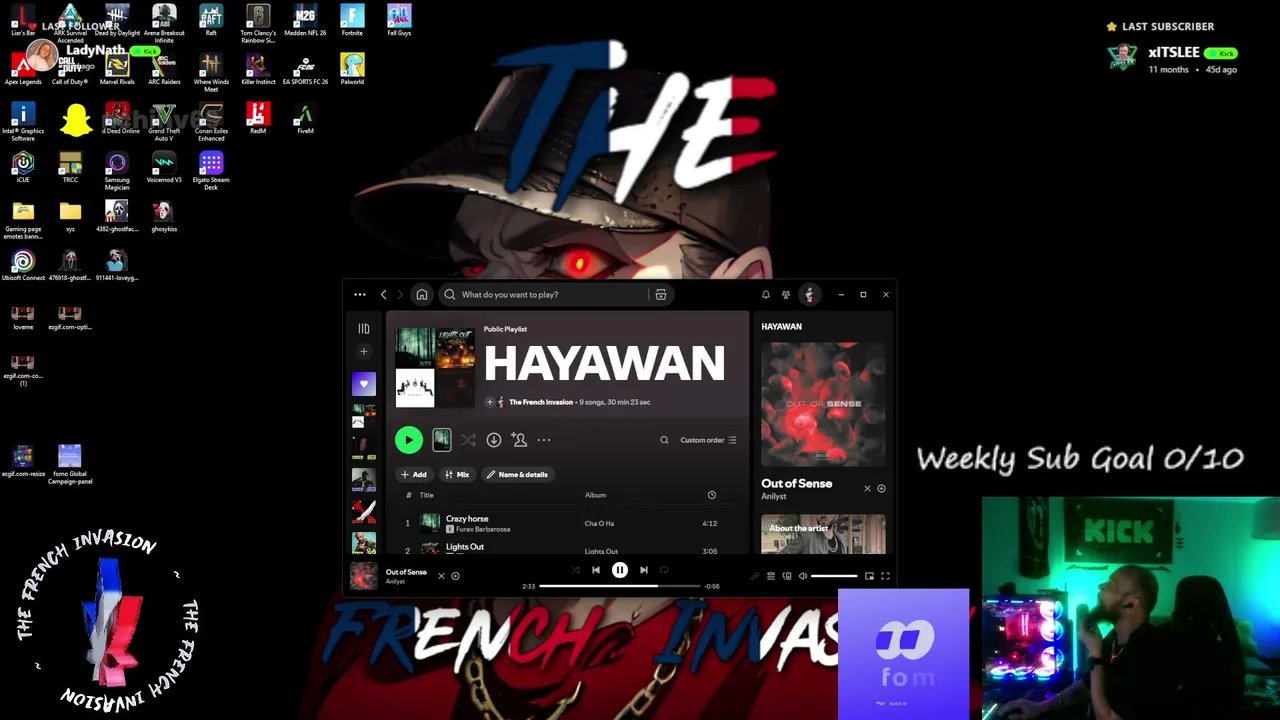
Task: Open the Browse icon in search bar
Action: pos(661,295)
